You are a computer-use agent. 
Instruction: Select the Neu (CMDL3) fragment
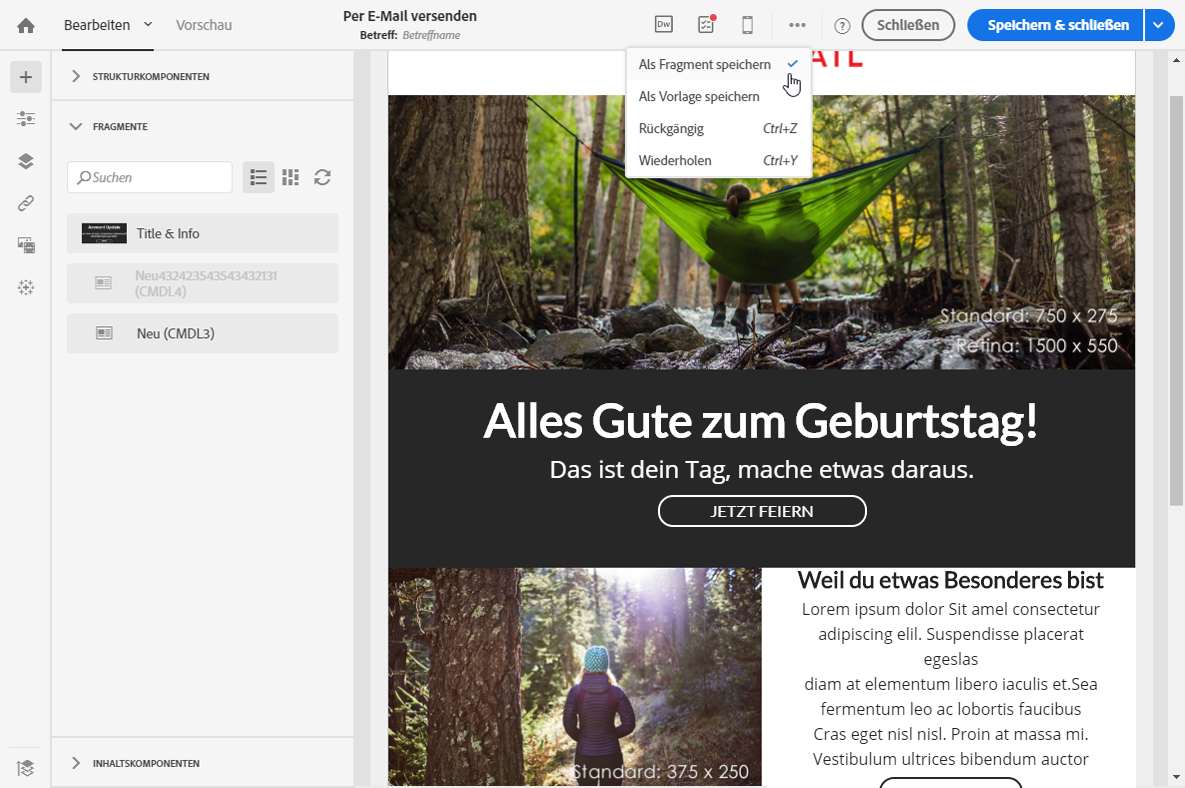pos(203,333)
